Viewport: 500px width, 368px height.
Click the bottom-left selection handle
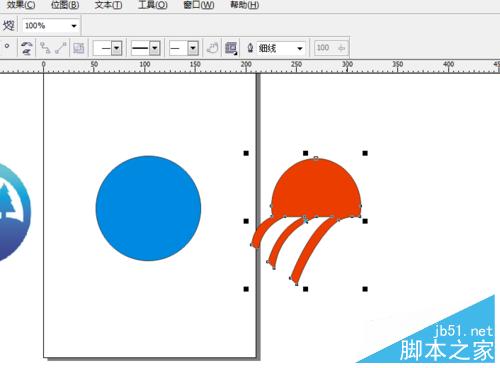click(x=246, y=289)
